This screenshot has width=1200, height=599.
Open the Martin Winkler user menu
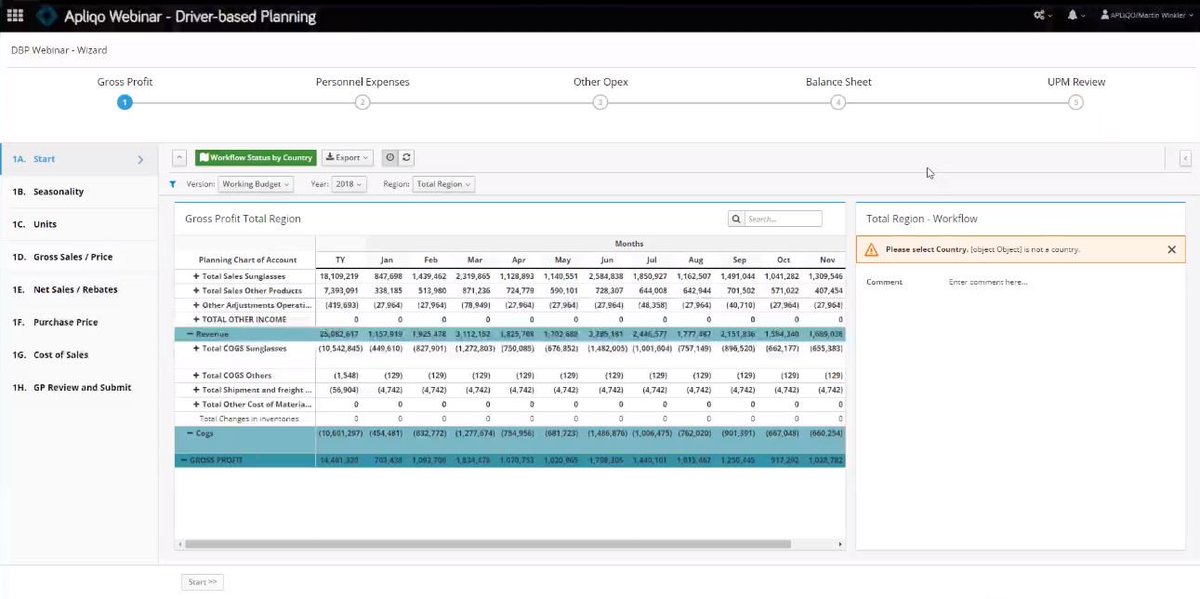pos(1147,16)
